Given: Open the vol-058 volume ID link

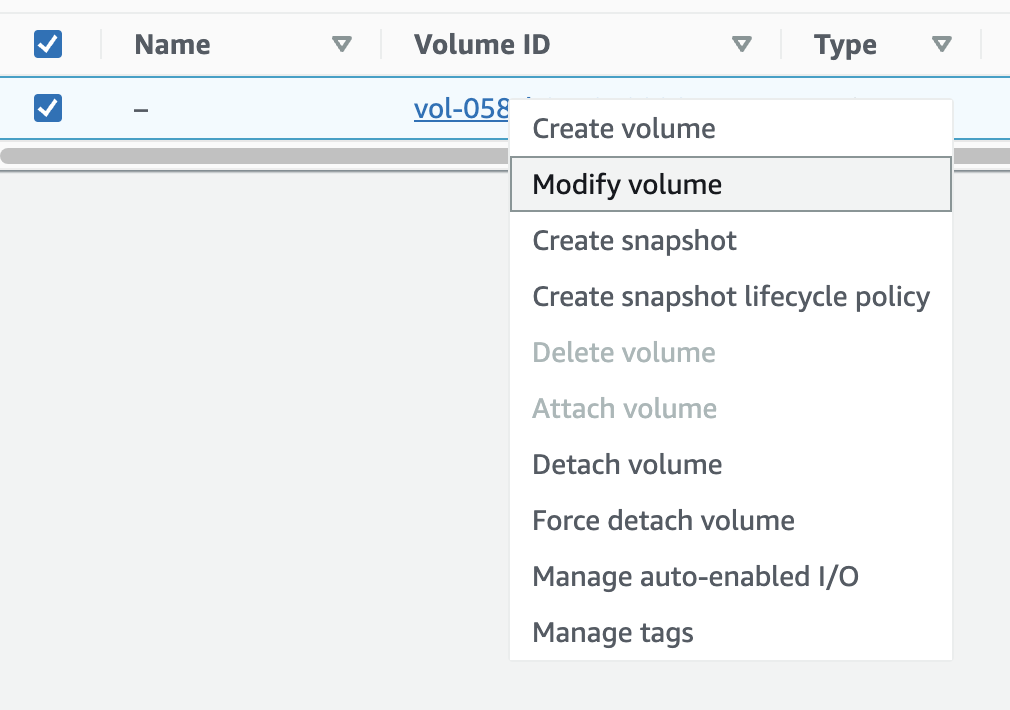Looking at the screenshot, I should 461,108.
